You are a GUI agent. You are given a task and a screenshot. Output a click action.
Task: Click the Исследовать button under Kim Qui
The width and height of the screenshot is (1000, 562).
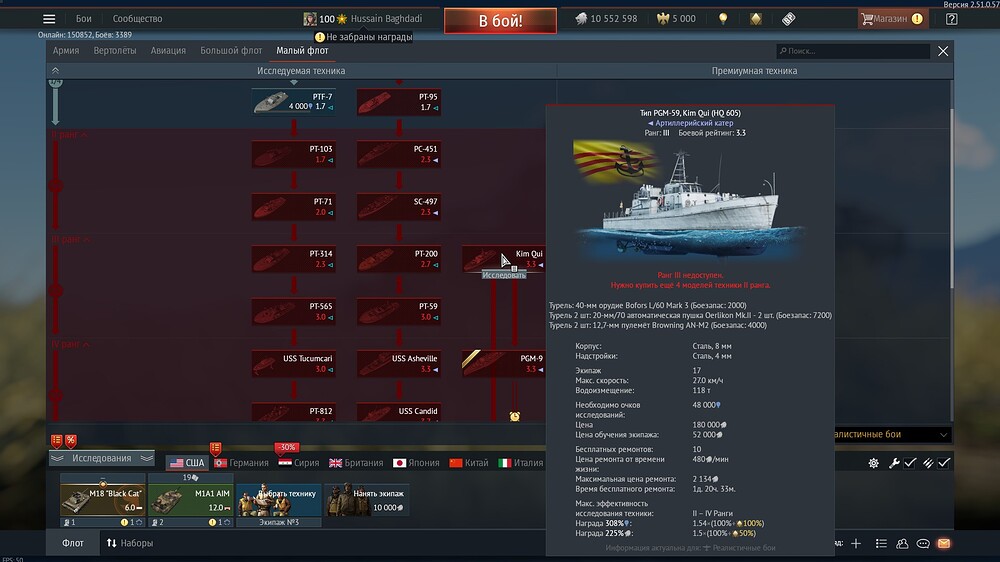pos(504,275)
